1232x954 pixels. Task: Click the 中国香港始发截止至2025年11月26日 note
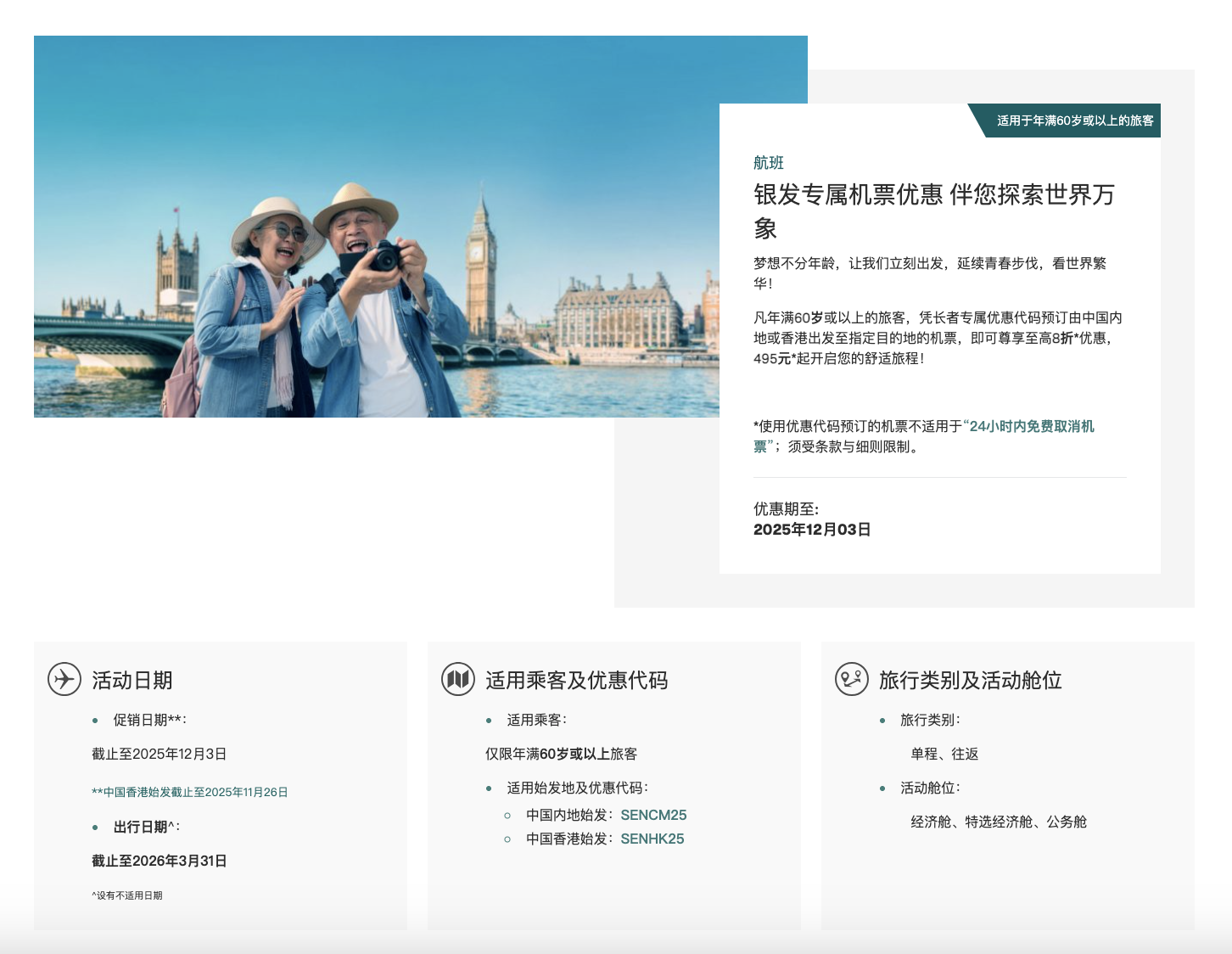click(x=190, y=792)
